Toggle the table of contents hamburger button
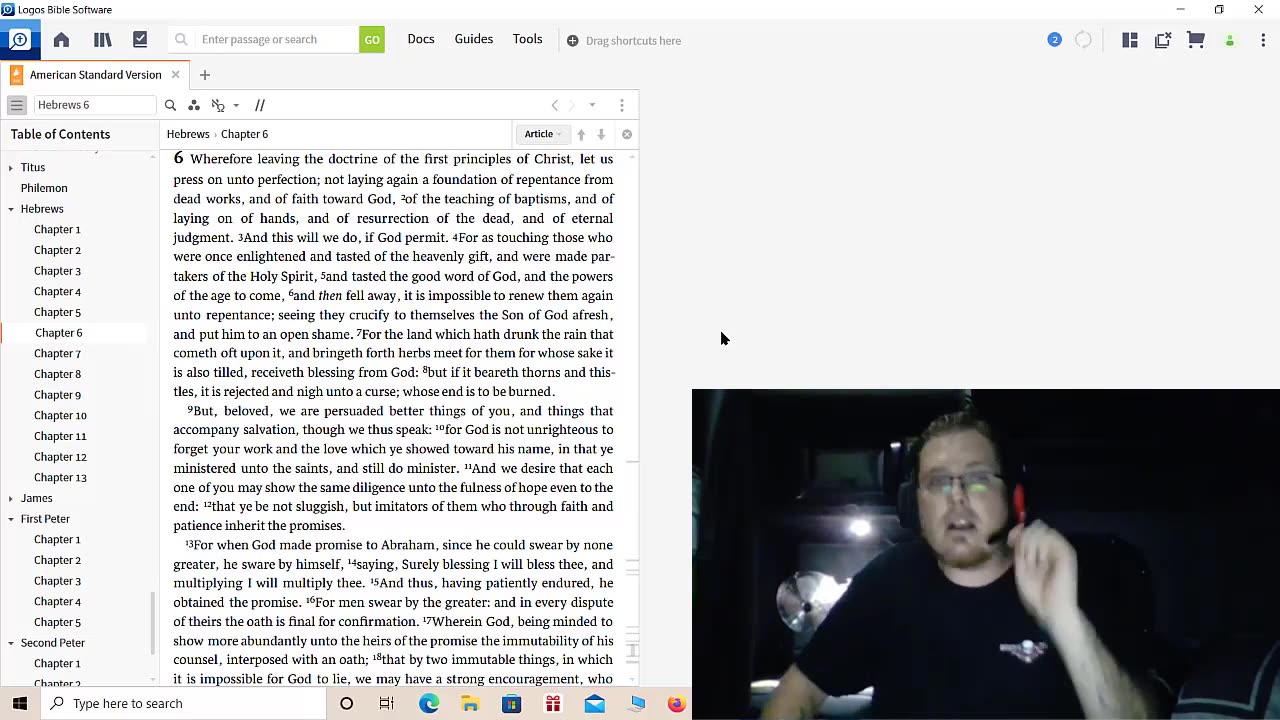Viewport: 1280px width, 720px height. click(17, 105)
